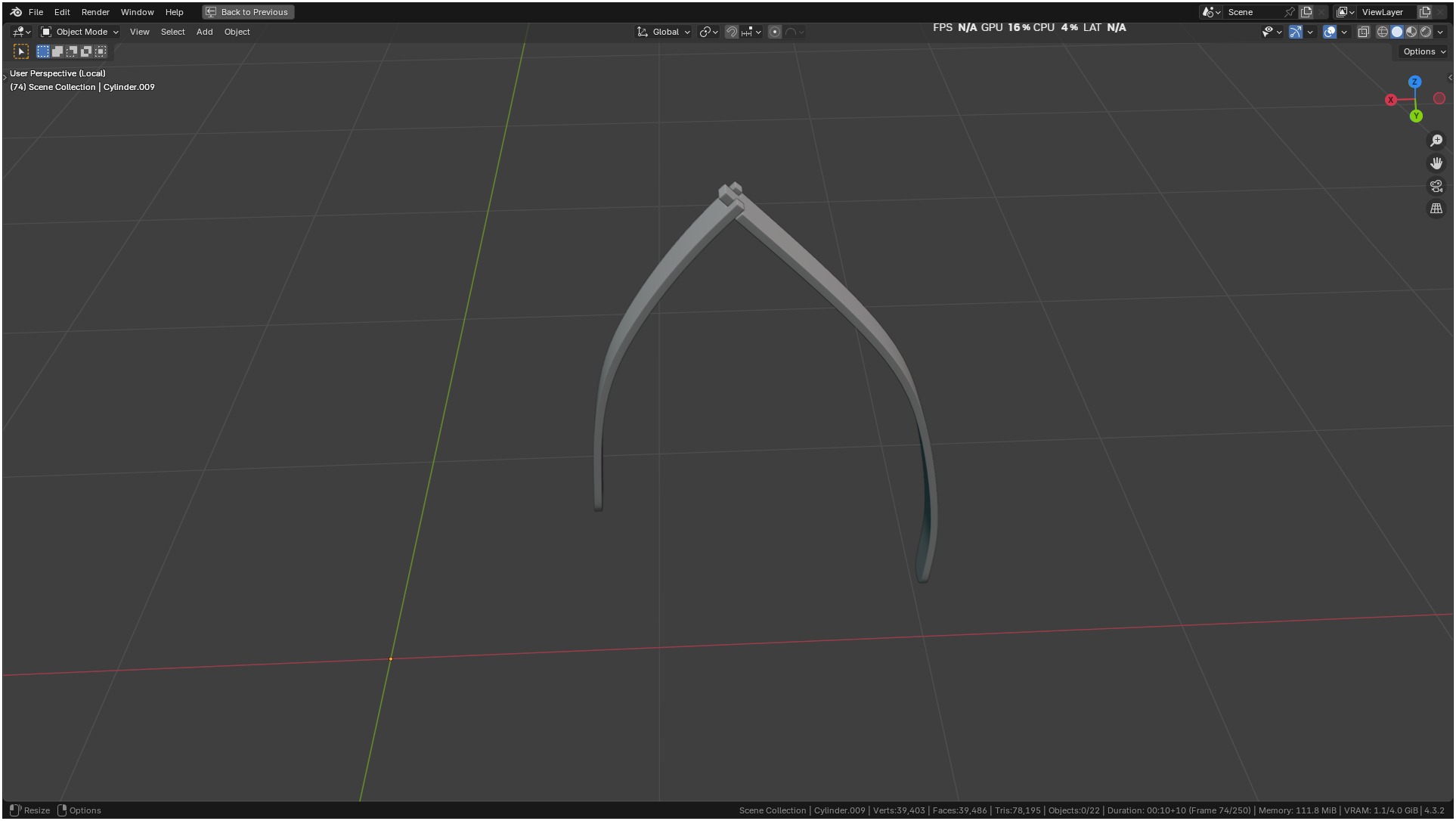The width and height of the screenshot is (1456, 821).
Task: Switch to rendered viewport shading
Action: coord(1426,32)
